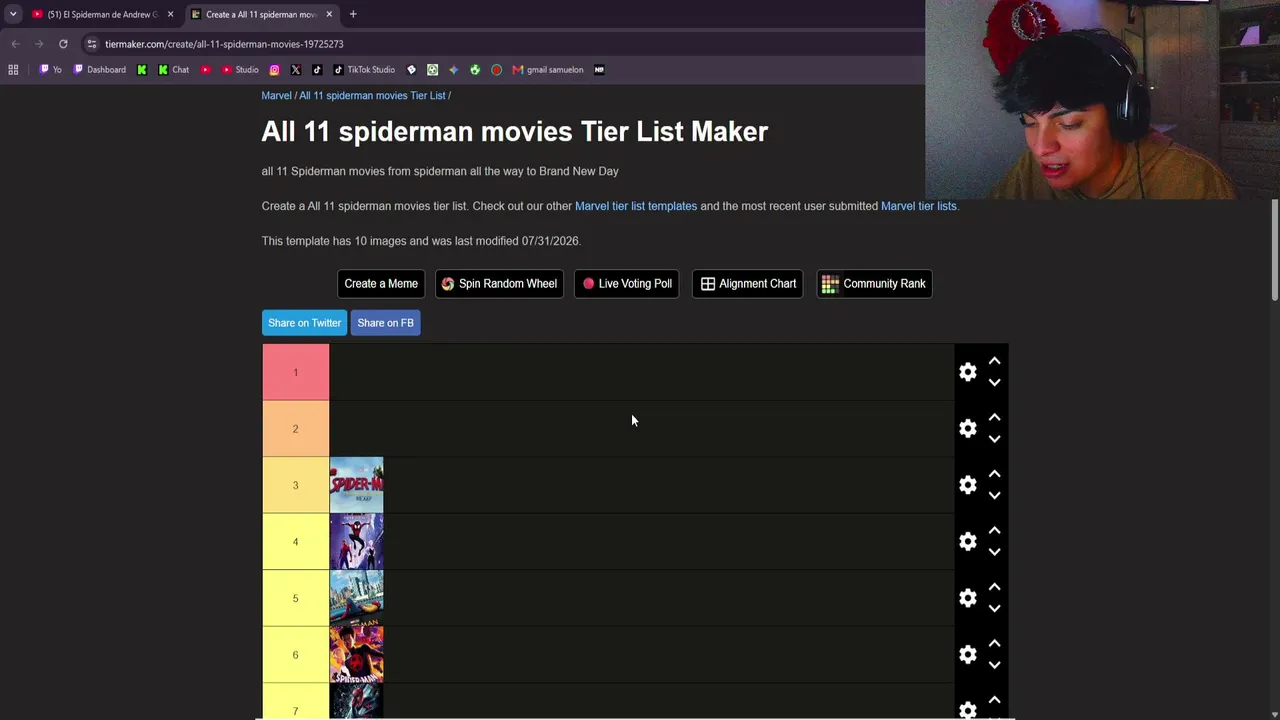Open the TikTok Studio bookmark
The height and width of the screenshot is (720, 1280).
[364, 70]
